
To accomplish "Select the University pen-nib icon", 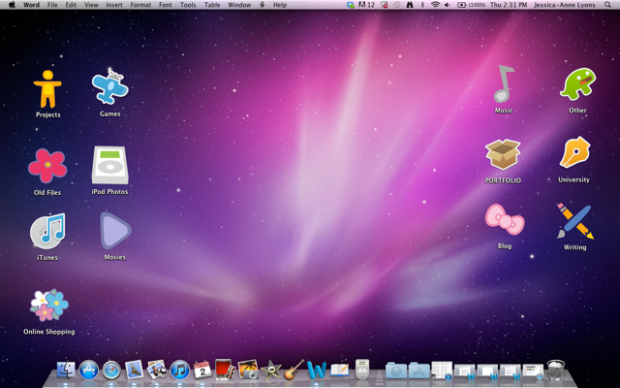I will tap(575, 153).
